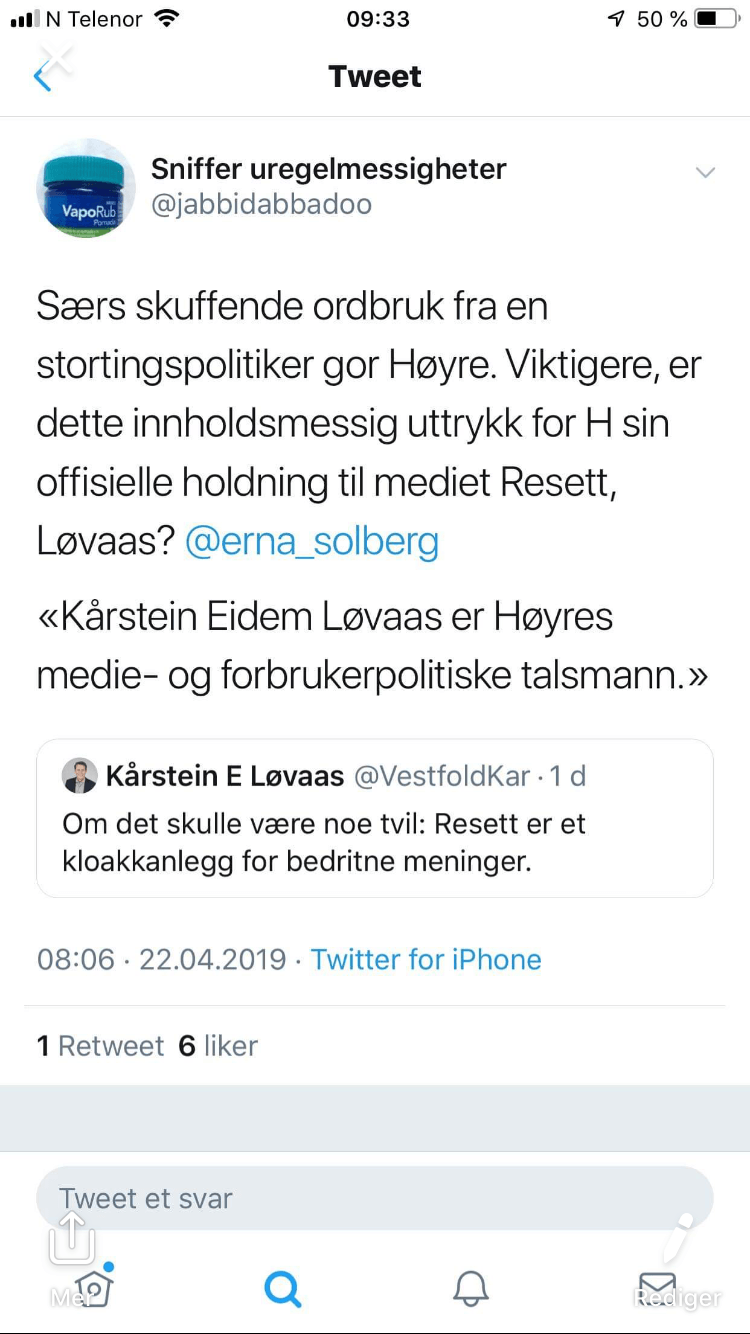The width and height of the screenshot is (750, 1334).
Task: Tap the share icon overlay
Action: click(72, 1238)
